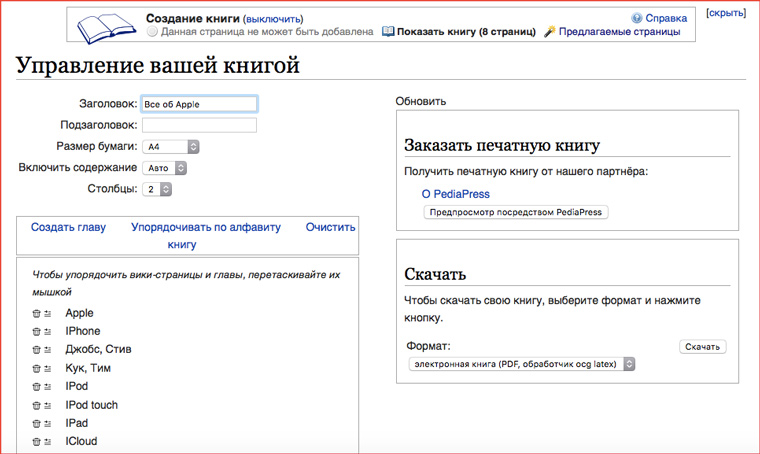The height and width of the screenshot is (454, 760).
Task: Select the Apple page entry
Action: (x=79, y=313)
